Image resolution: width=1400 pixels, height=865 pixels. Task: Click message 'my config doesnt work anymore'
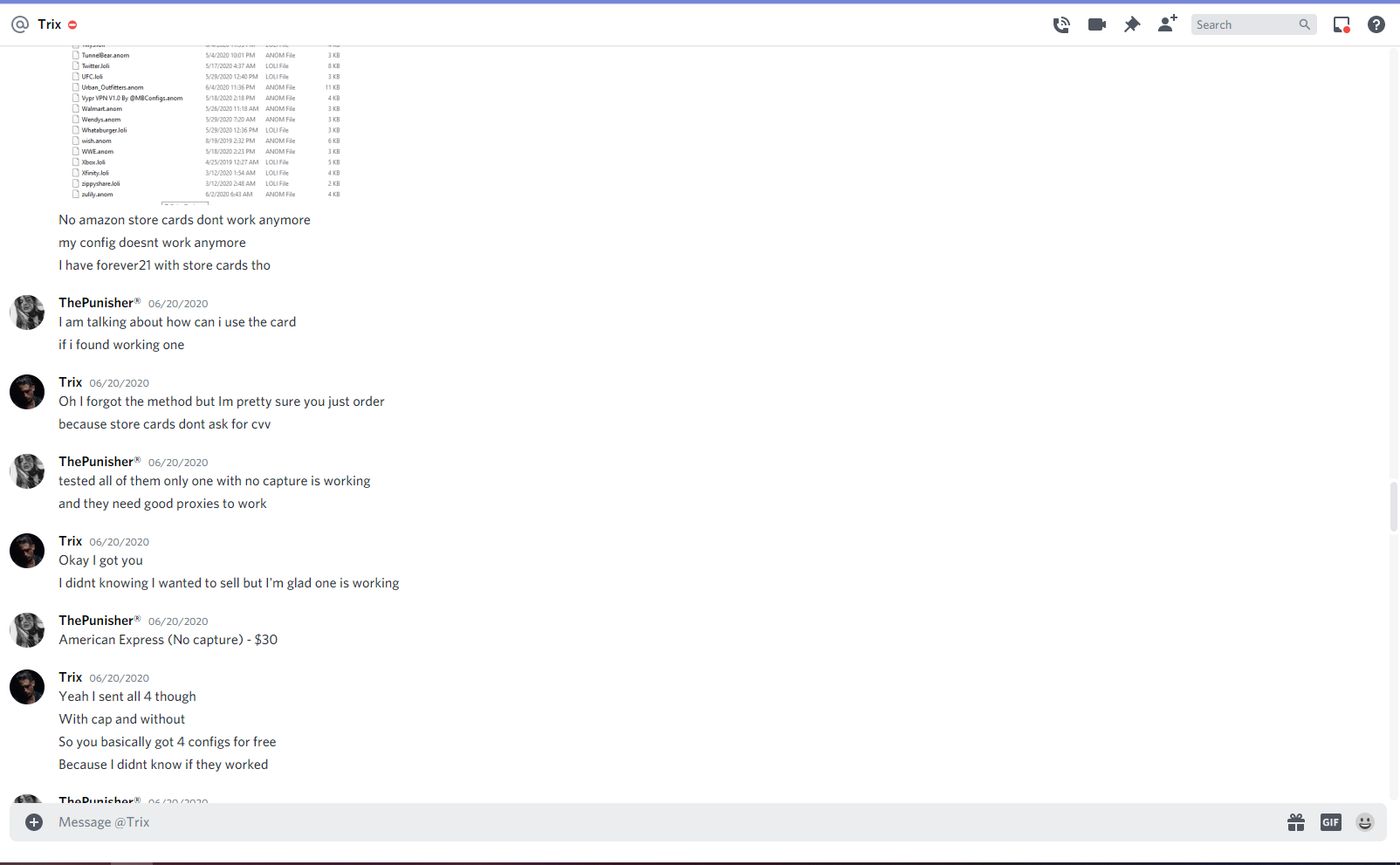point(152,243)
